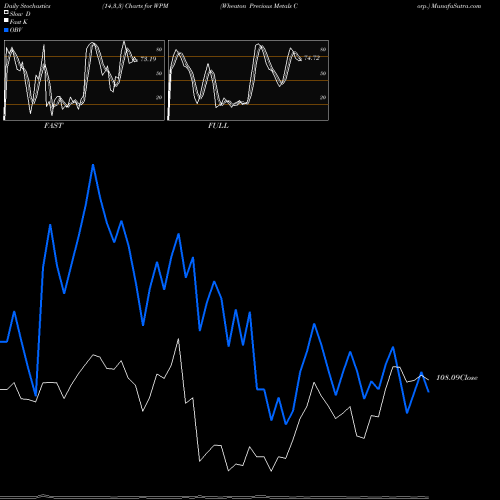This screenshot has width=500, height=500.
Task: Click the 'Fast K' legend label
Action: point(19,22)
